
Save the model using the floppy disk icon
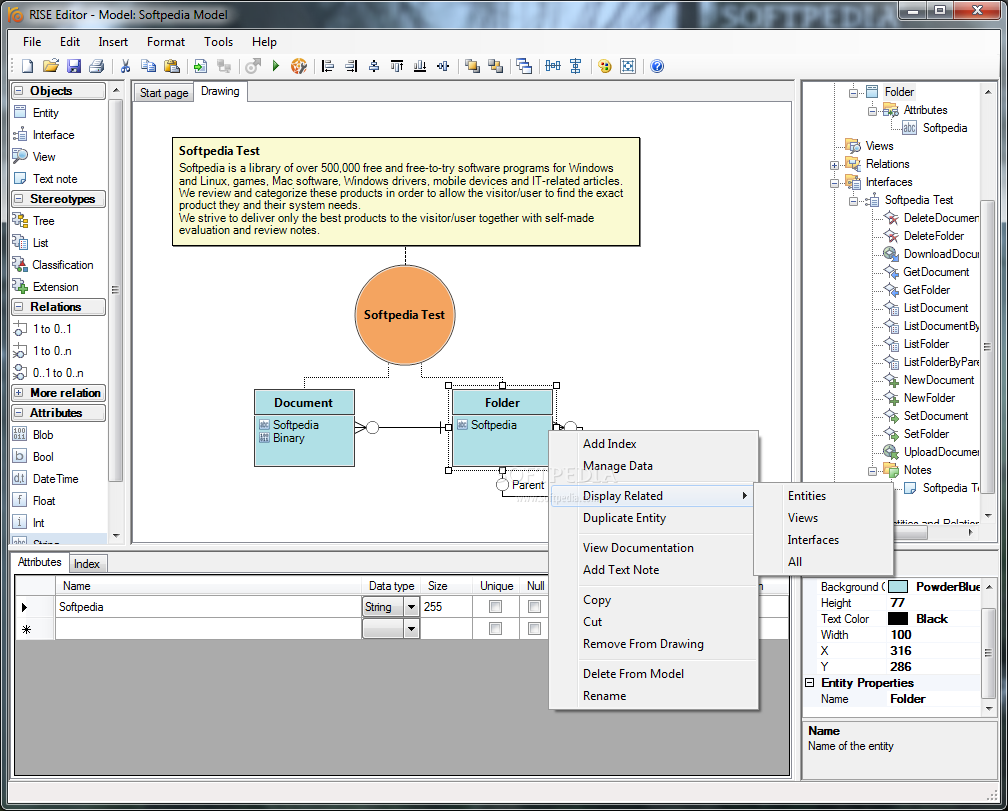tap(74, 66)
